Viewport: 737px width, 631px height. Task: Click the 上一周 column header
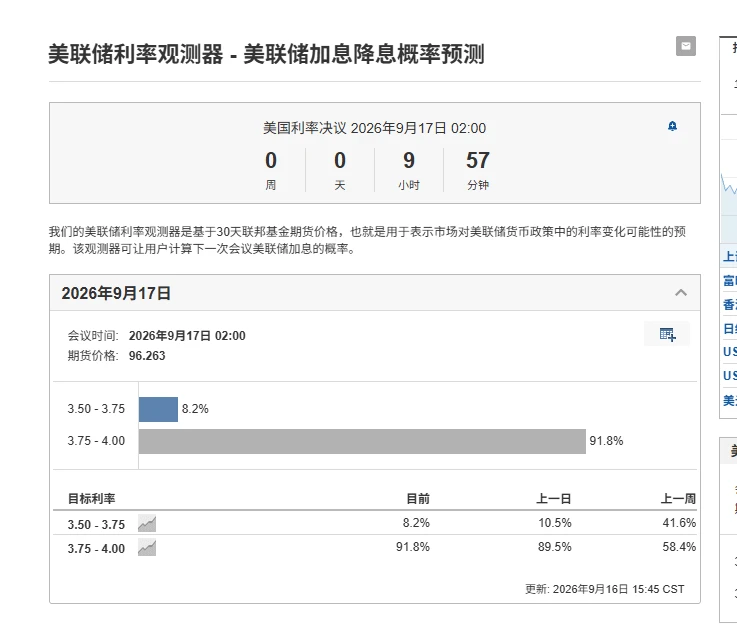point(678,498)
